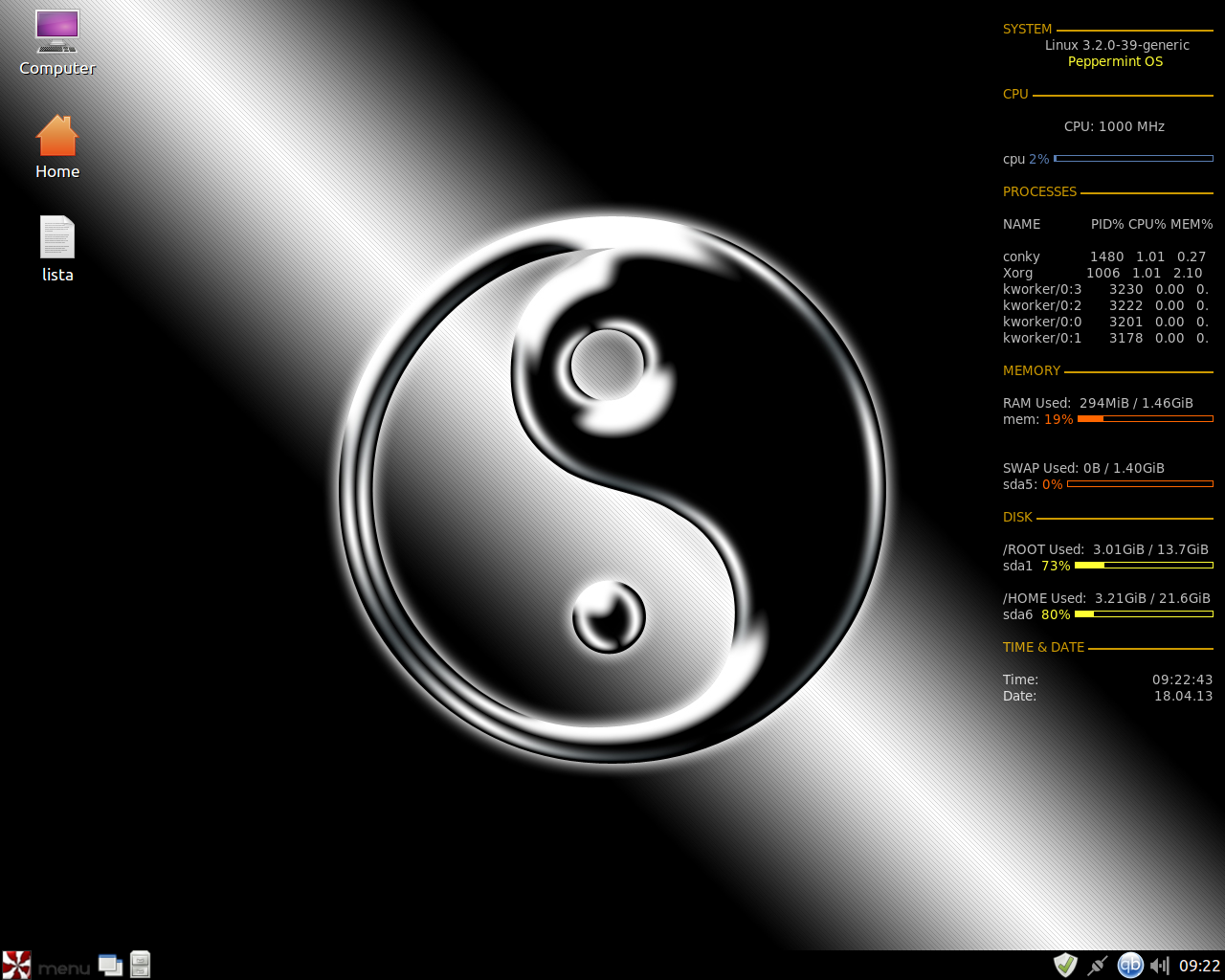The width and height of the screenshot is (1225, 980).
Task: Click the volume speaker tray icon
Action: point(1160,965)
